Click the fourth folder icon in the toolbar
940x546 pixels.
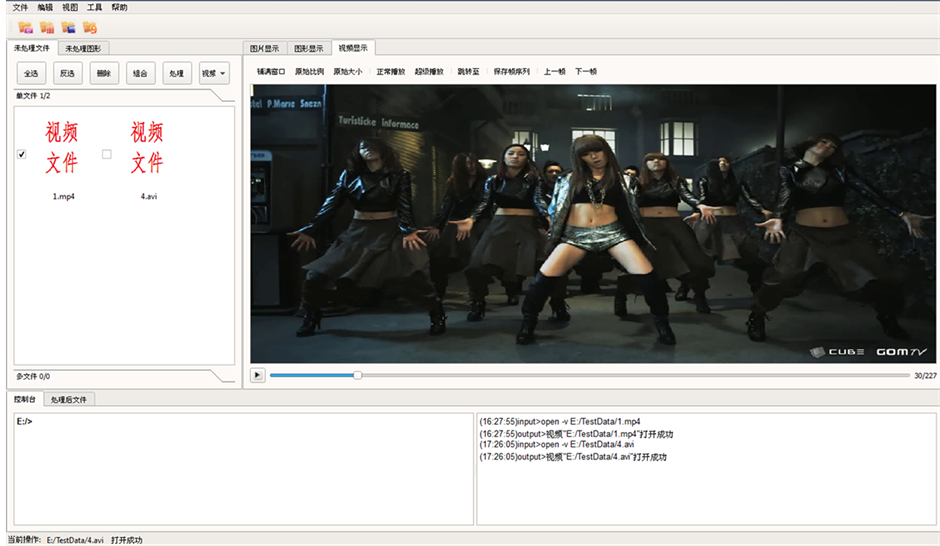pos(90,27)
